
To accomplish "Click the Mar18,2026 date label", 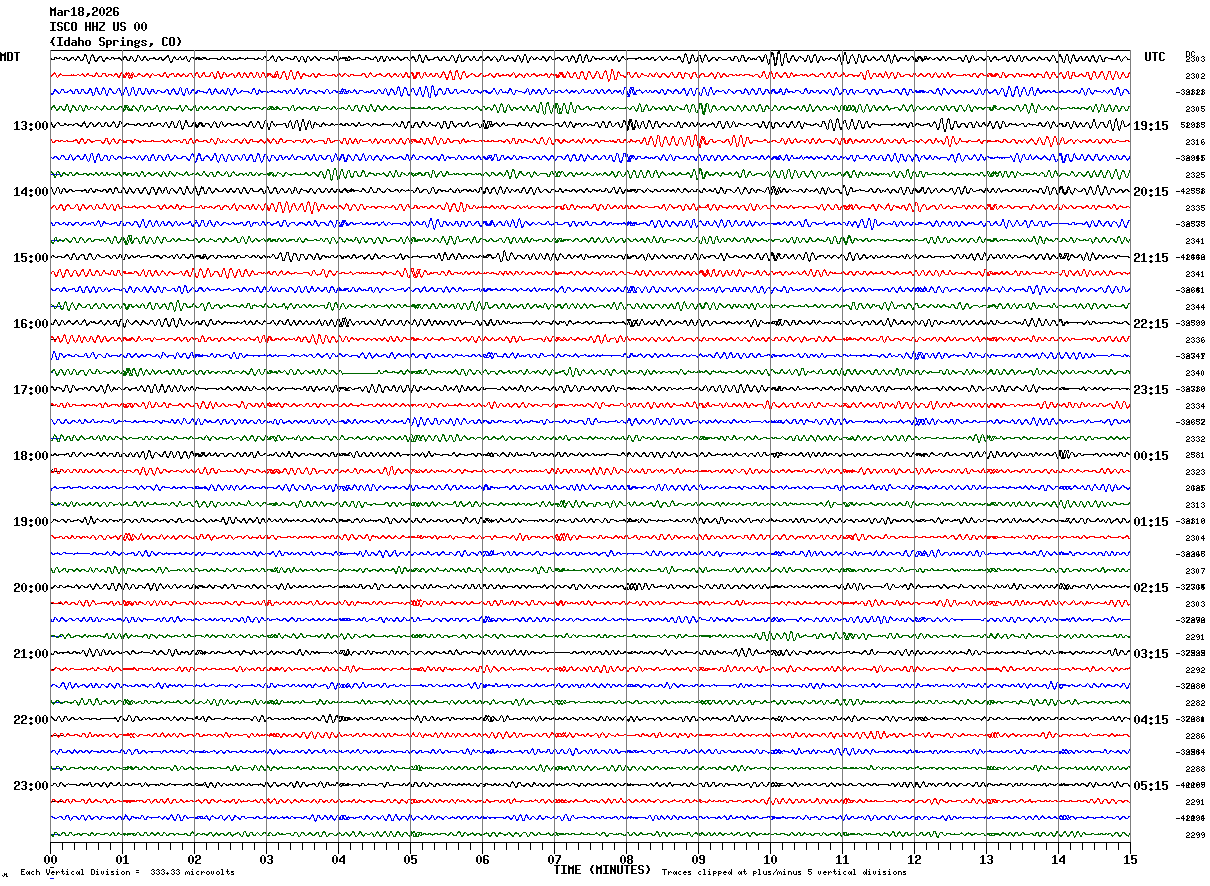I will 84,12.
